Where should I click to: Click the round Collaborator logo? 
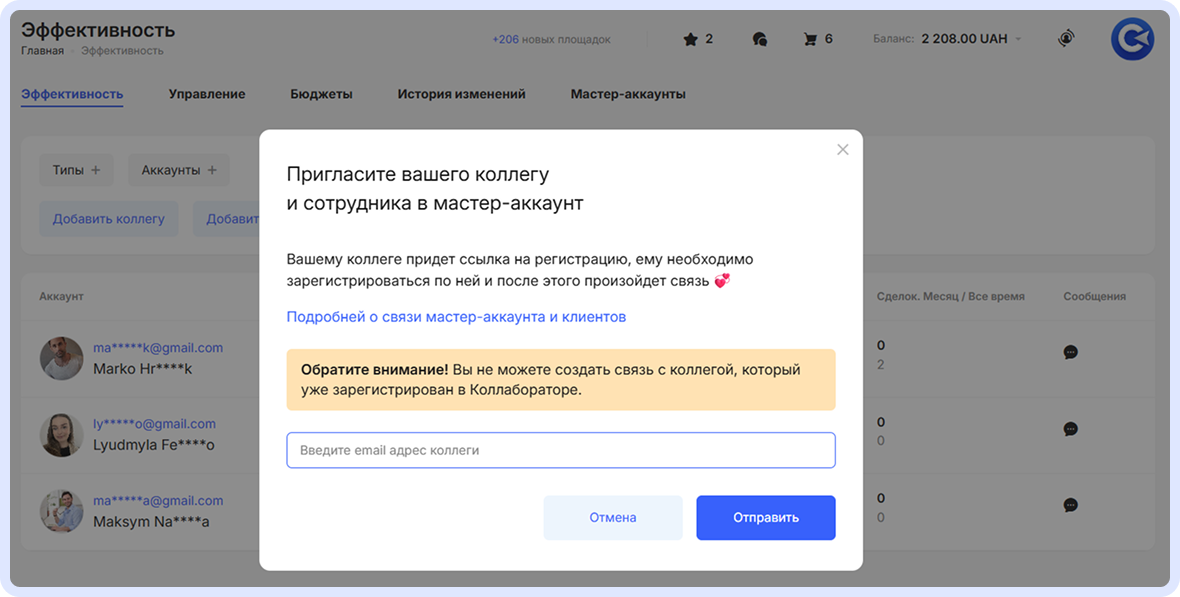coord(1132,39)
